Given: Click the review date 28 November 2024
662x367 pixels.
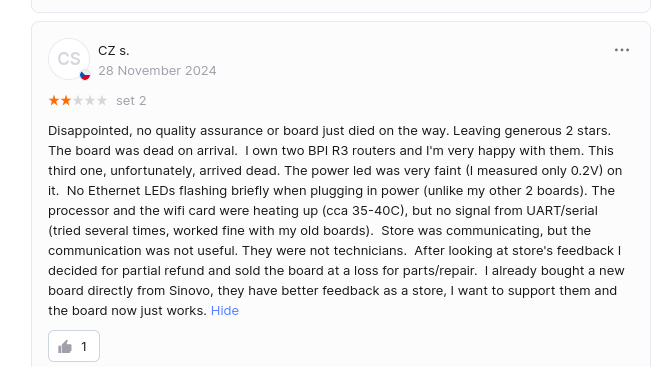Looking at the screenshot, I should point(157,71).
